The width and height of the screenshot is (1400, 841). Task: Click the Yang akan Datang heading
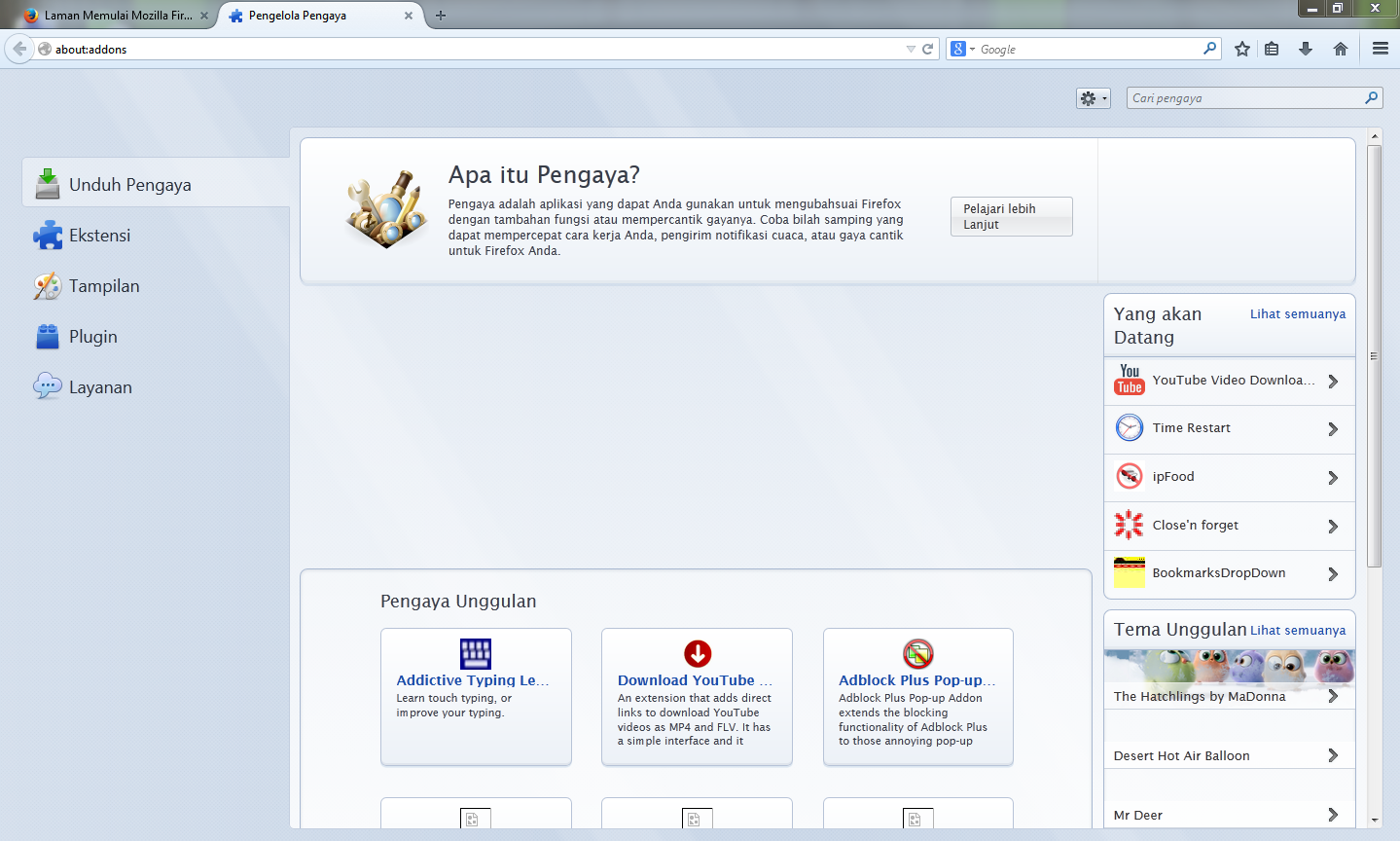click(1158, 326)
